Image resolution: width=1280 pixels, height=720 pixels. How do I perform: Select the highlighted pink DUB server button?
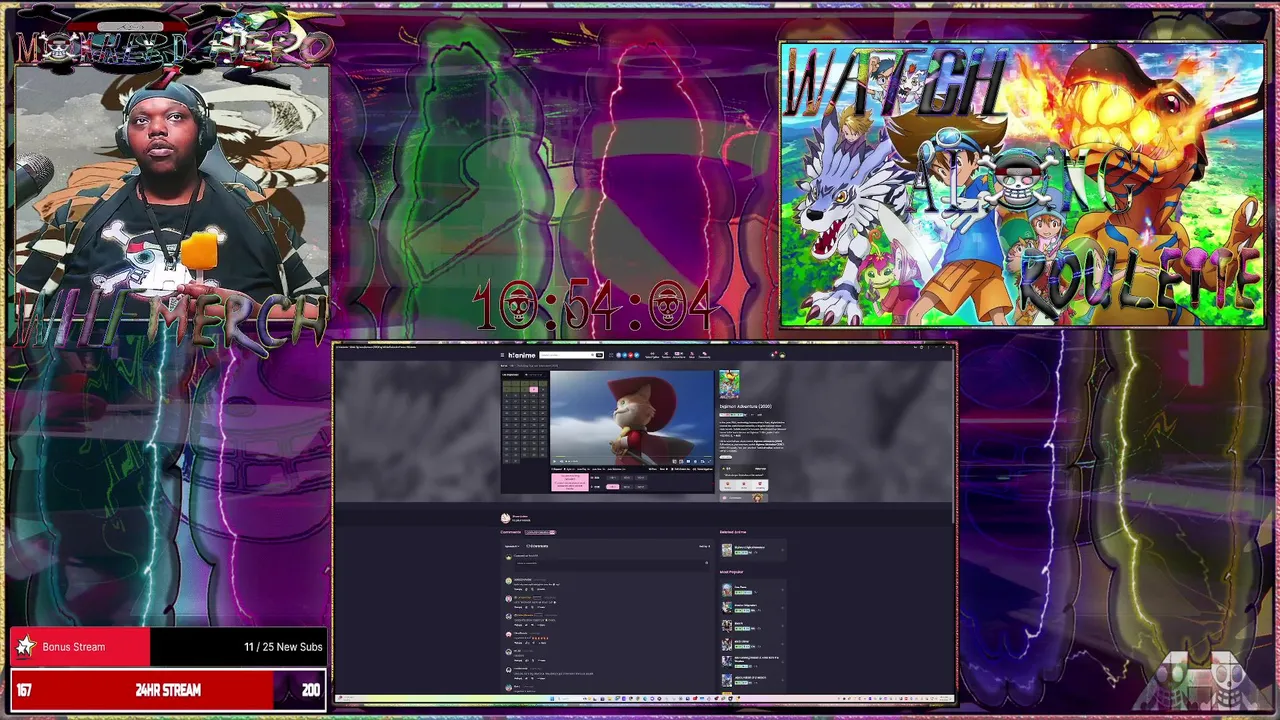613,487
